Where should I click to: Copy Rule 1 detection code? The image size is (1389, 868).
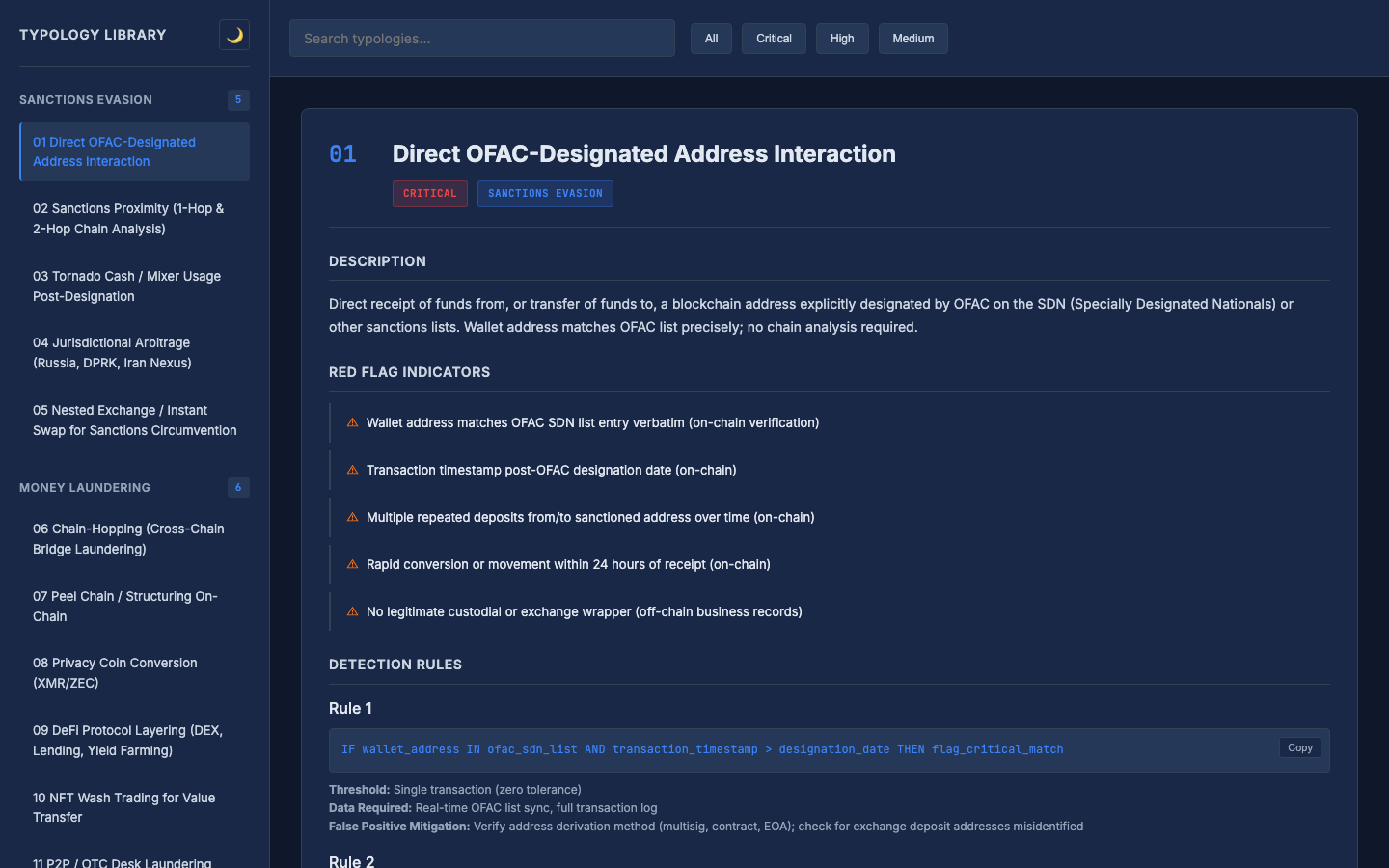click(x=1300, y=747)
